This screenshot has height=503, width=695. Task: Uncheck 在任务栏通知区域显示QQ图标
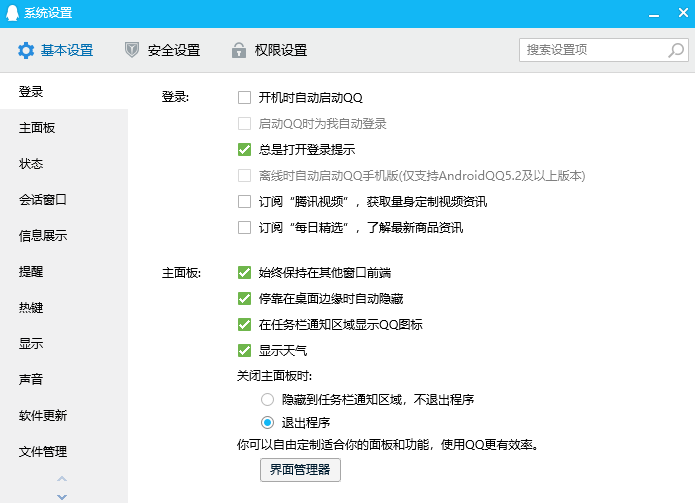click(244, 324)
